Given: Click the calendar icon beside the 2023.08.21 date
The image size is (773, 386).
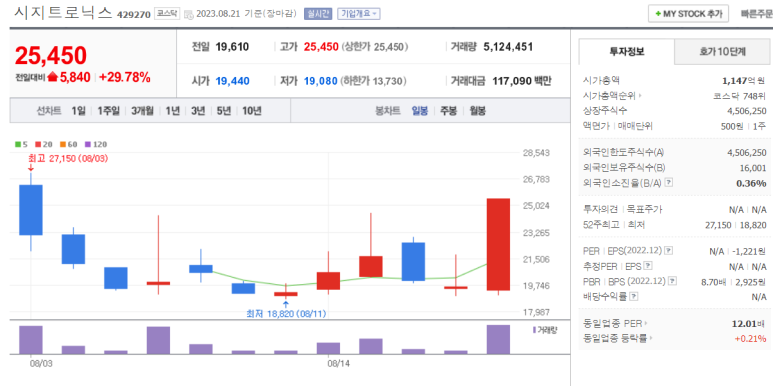Looking at the screenshot, I should 189,14.
